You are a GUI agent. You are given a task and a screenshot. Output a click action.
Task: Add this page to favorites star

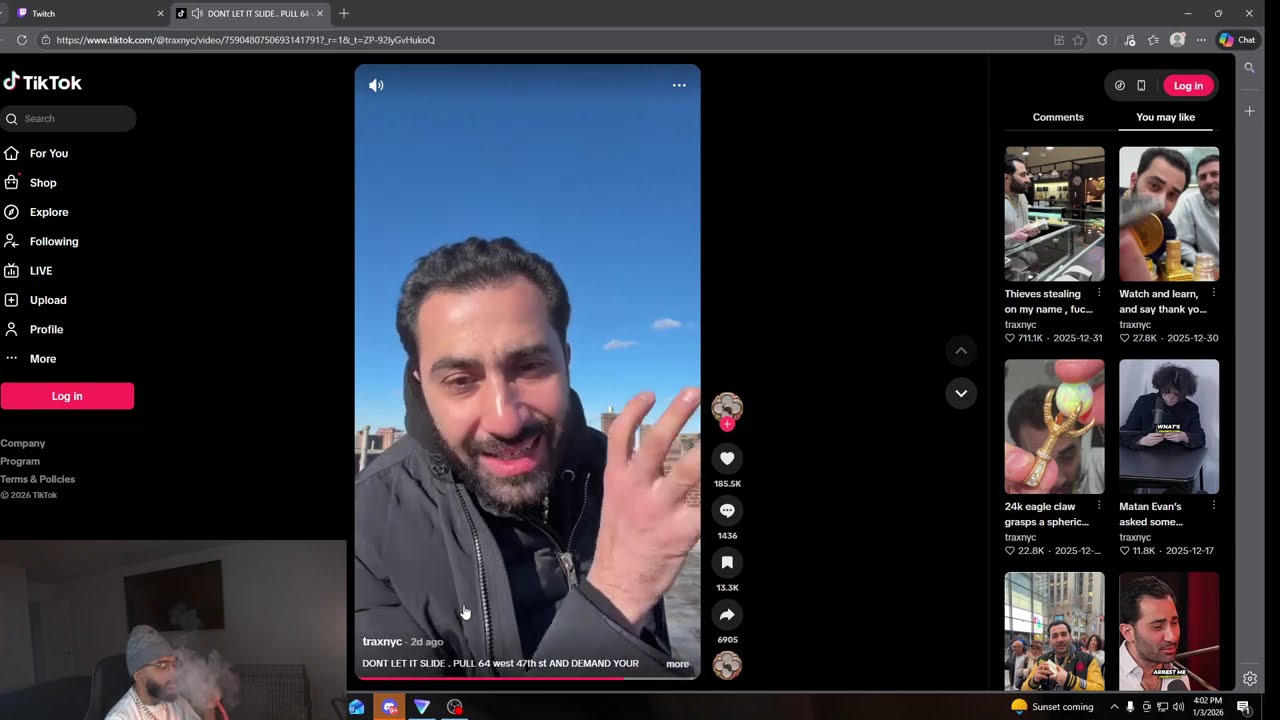point(1078,40)
